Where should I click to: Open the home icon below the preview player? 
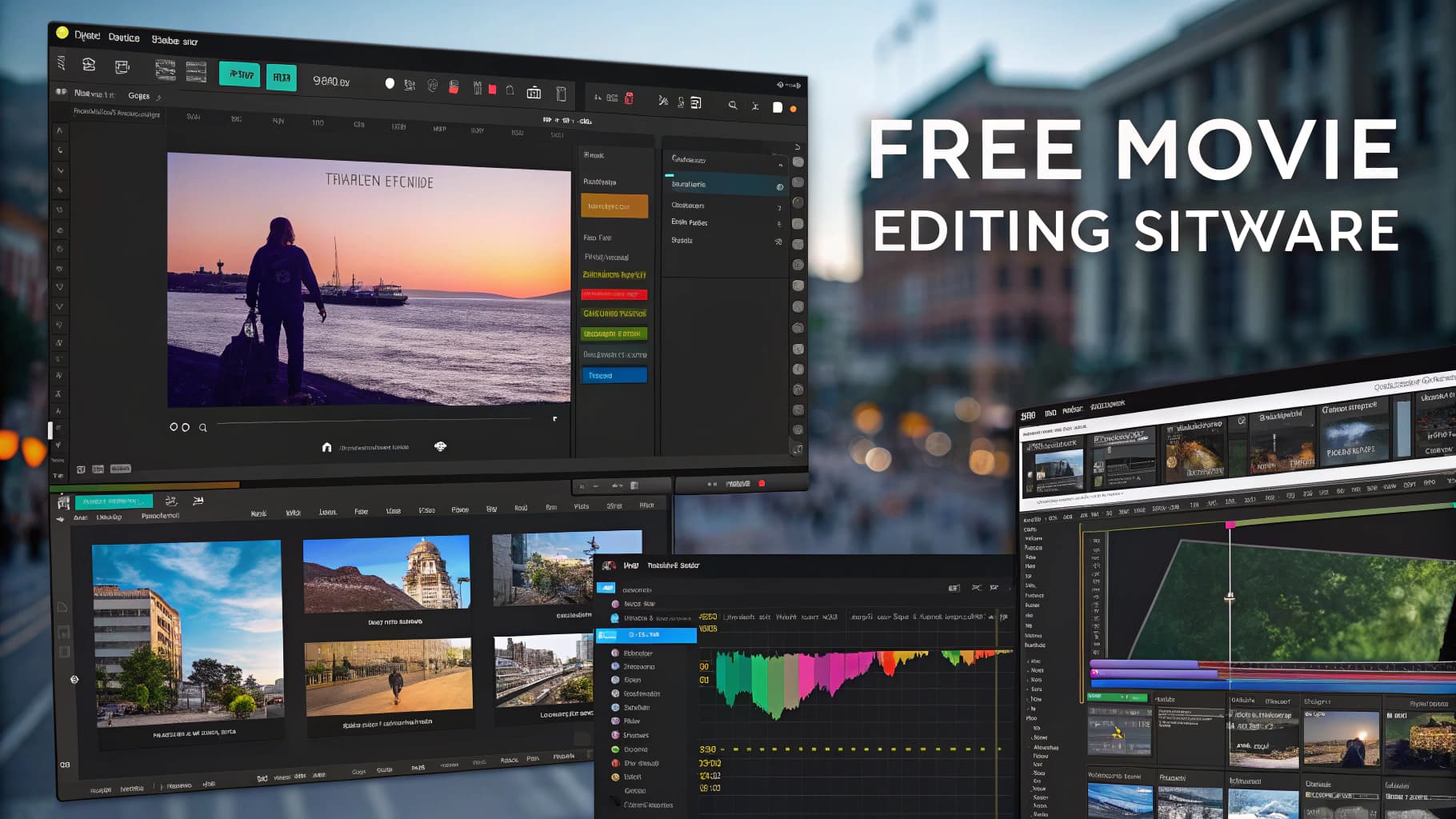[326, 447]
